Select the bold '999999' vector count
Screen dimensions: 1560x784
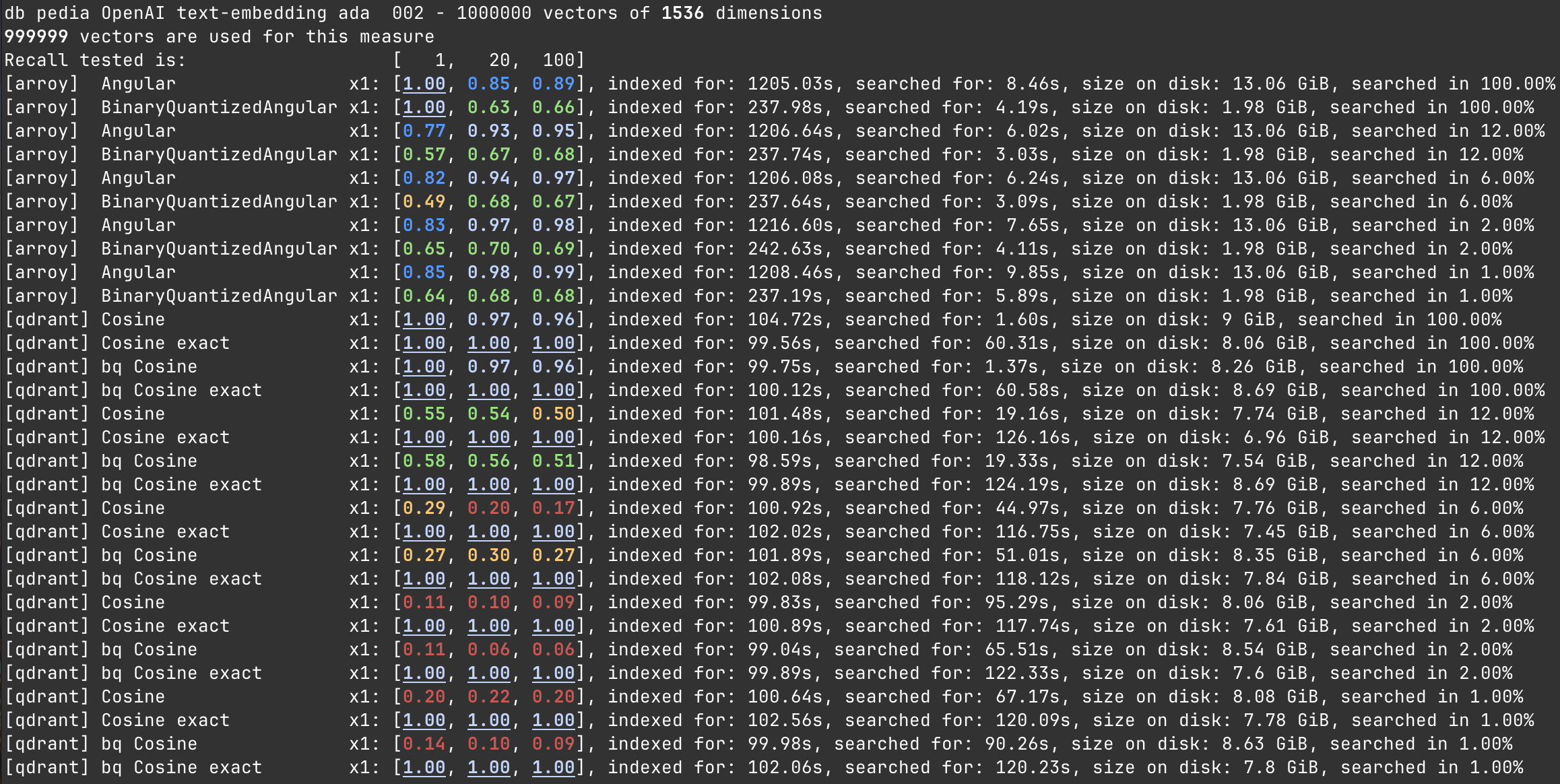click(x=36, y=36)
